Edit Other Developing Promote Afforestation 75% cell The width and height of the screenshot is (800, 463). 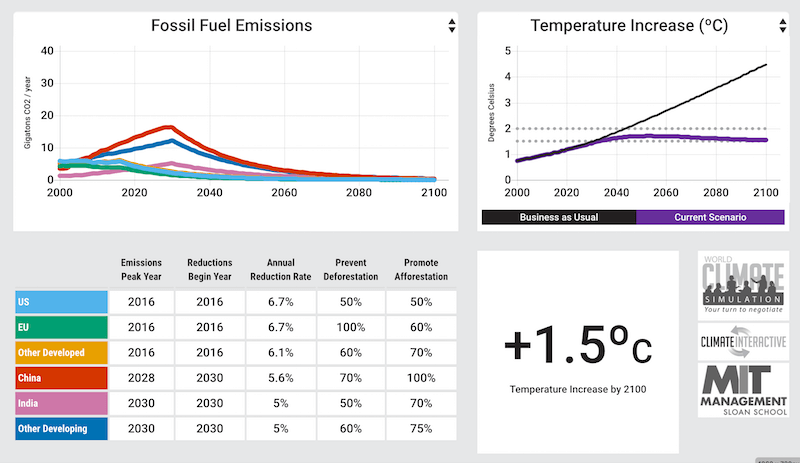[421, 429]
